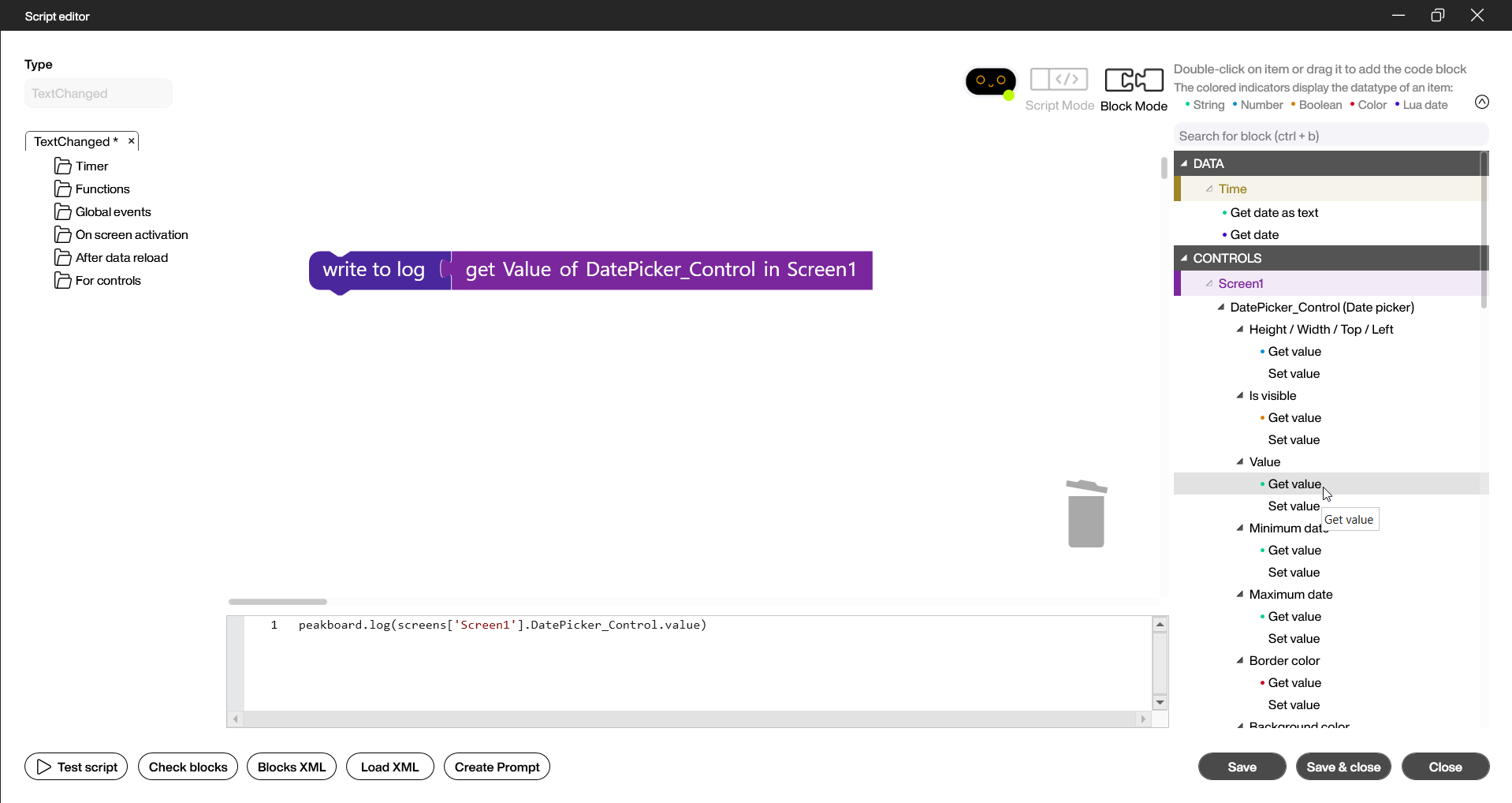The width and height of the screenshot is (1512, 803).
Task: Switch to Block Mode icon
Action: (1134, 80)
